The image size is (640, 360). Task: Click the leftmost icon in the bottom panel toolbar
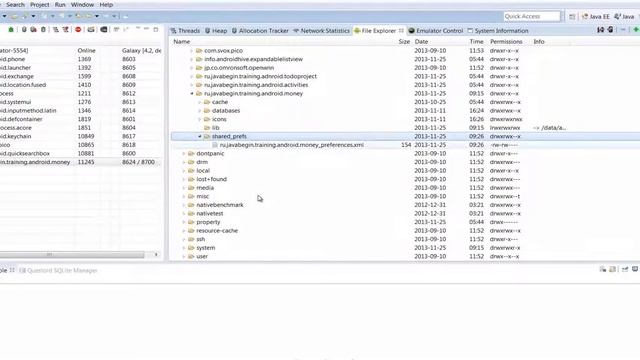click(x=603, y=269)
